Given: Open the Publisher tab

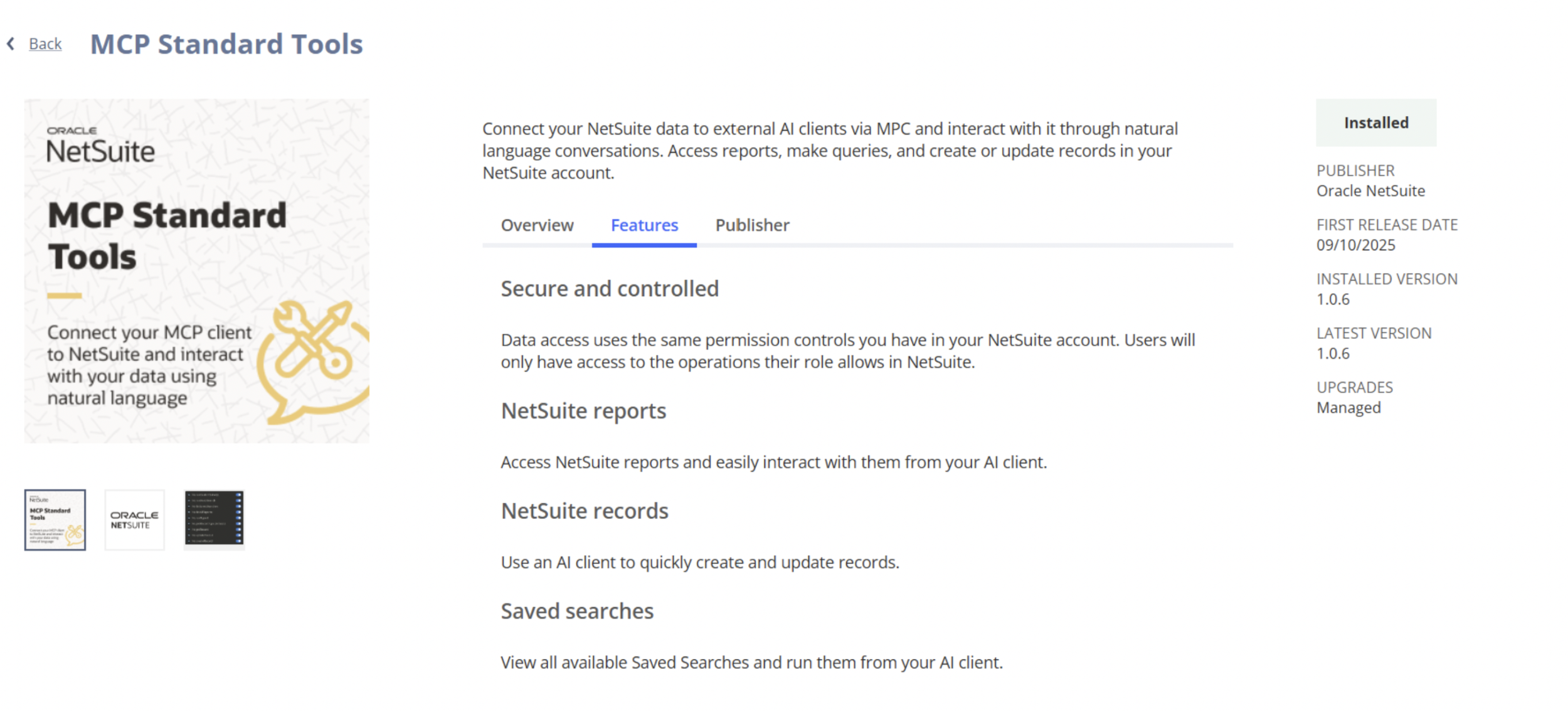Looking at the screenshot, I should tap(752, 225).
